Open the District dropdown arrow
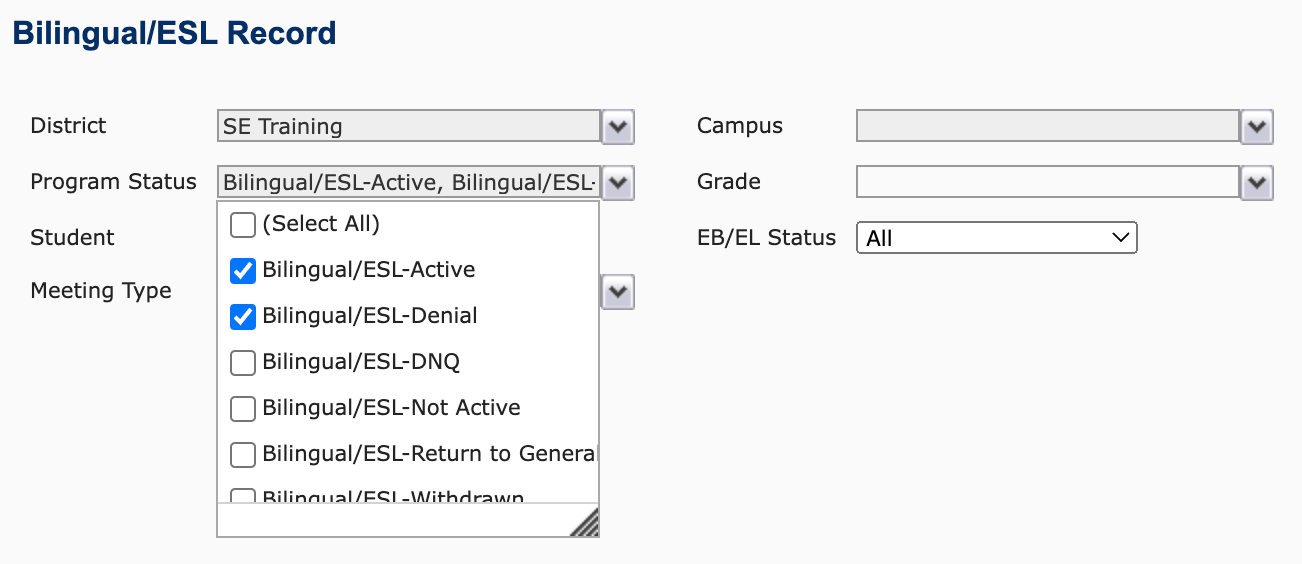 [x=618, y=127]
